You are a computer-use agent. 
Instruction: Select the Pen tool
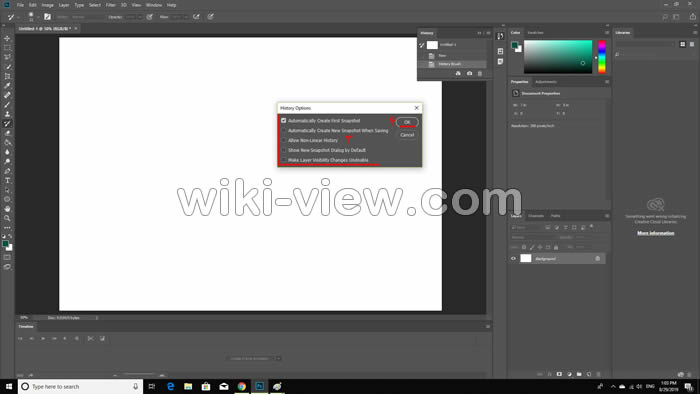(7, 171)
